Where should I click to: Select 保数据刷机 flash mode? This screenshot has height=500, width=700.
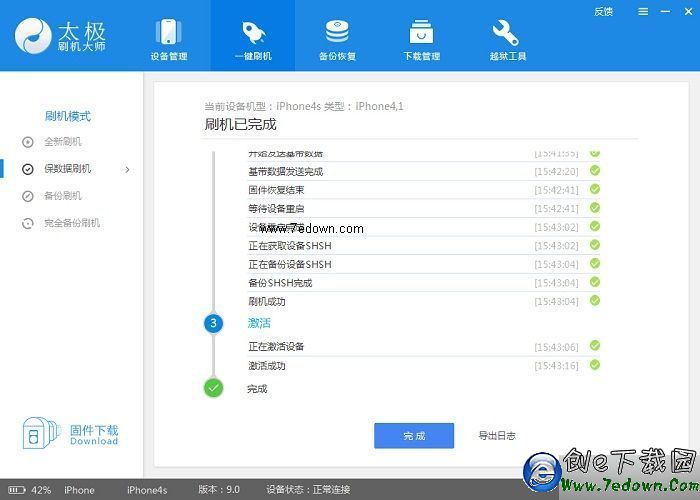click(66, 169)
